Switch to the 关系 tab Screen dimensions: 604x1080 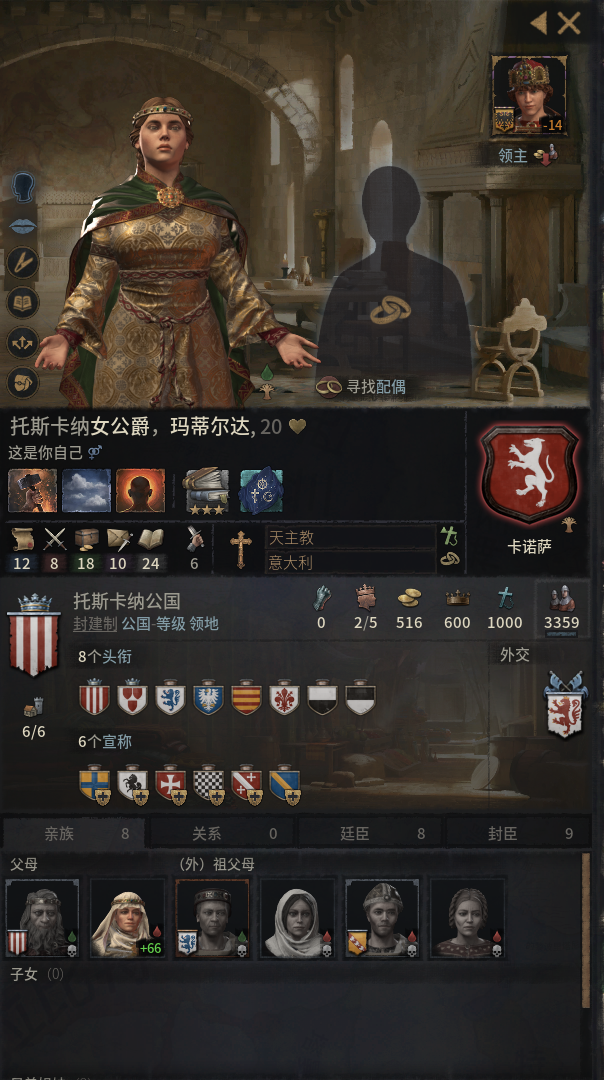coord(222,833)
